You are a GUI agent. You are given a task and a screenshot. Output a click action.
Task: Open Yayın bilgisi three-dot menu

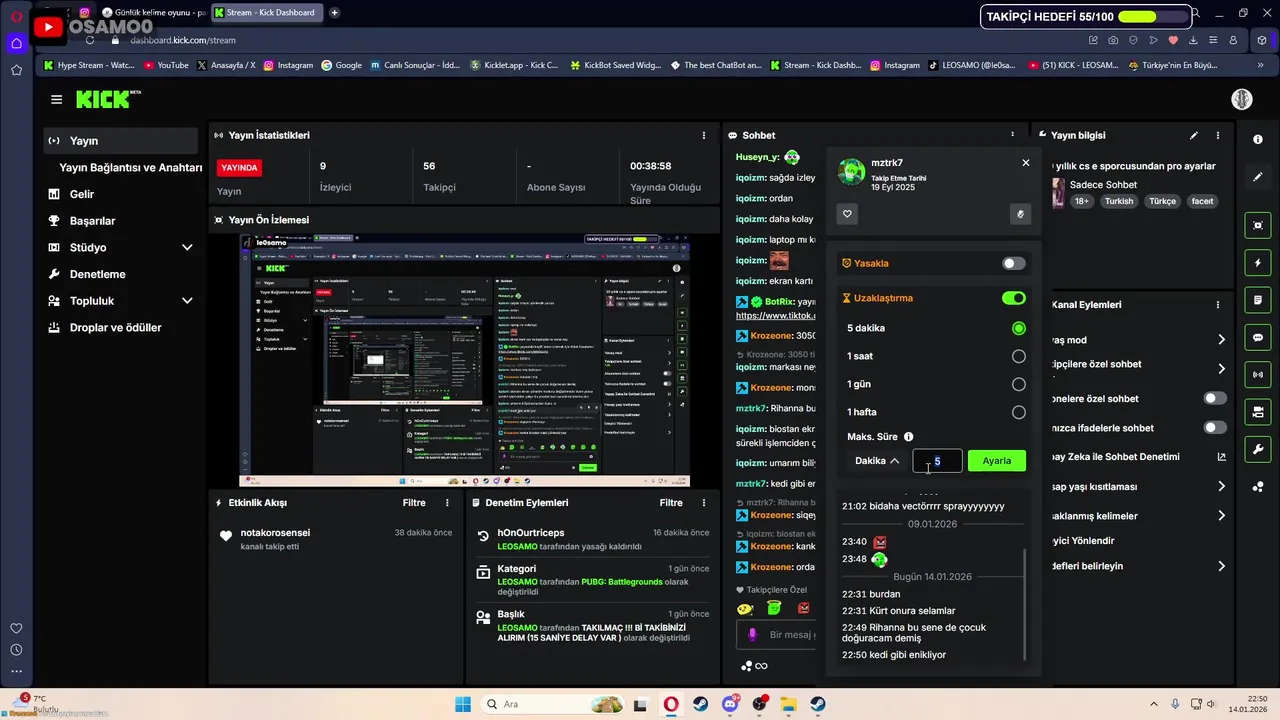pos(1218,135)
